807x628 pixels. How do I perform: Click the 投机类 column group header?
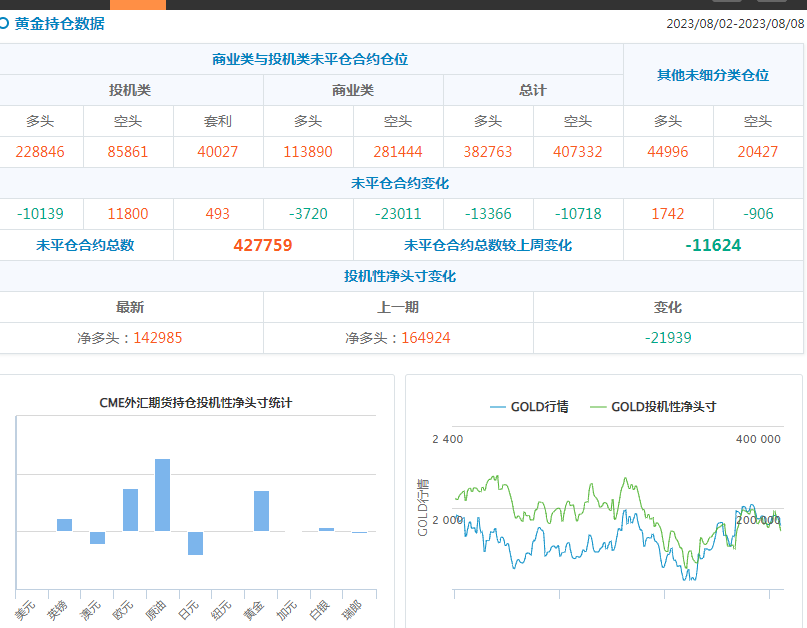pos(130,90)
